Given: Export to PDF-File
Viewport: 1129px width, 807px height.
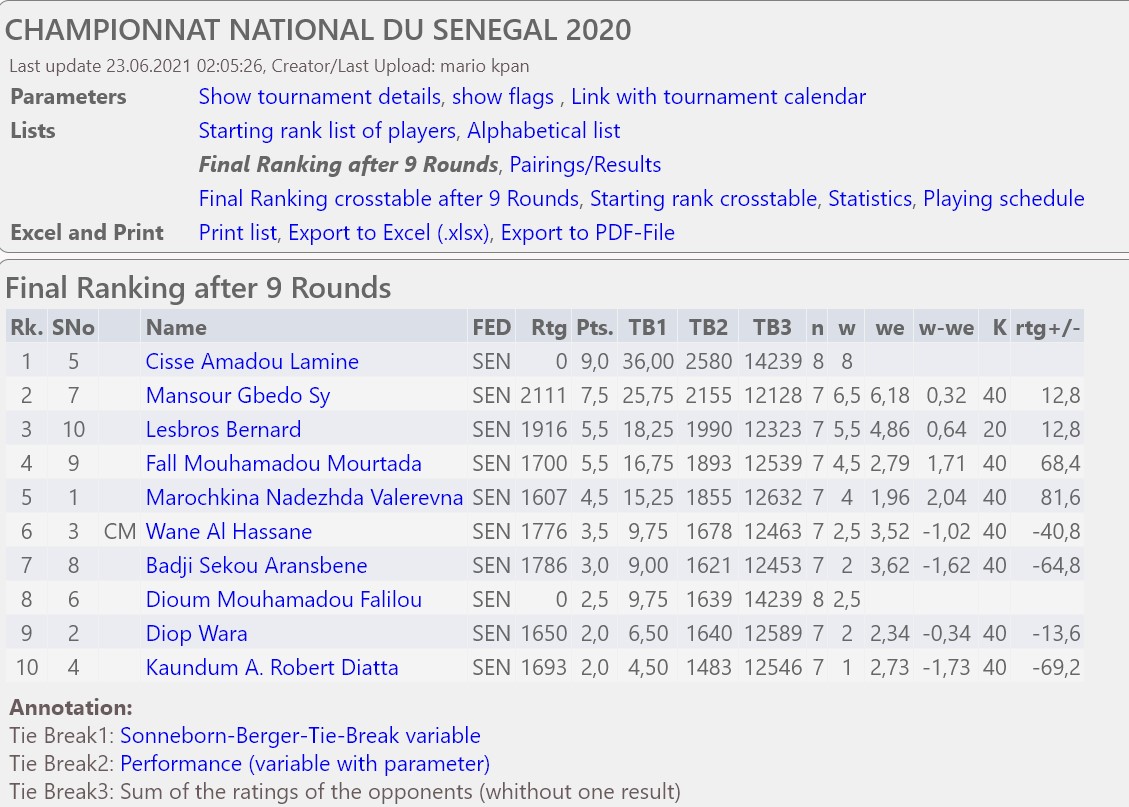Looking at the screenshot, I should pos(588,233).
